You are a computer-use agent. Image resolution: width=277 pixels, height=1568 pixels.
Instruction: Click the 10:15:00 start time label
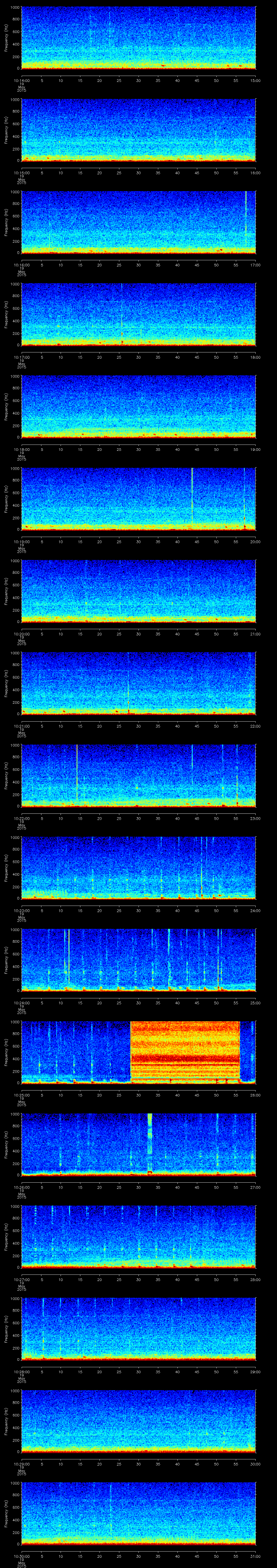click(21, 173)
